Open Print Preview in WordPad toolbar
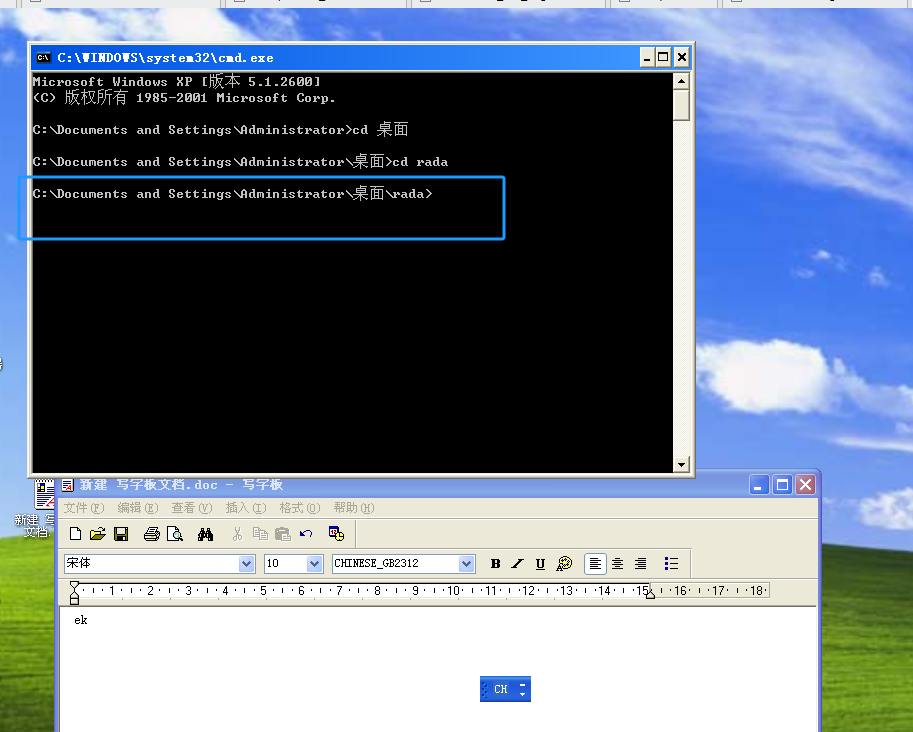The width and height of the screenshot is (913, 732). coord(175,533)
